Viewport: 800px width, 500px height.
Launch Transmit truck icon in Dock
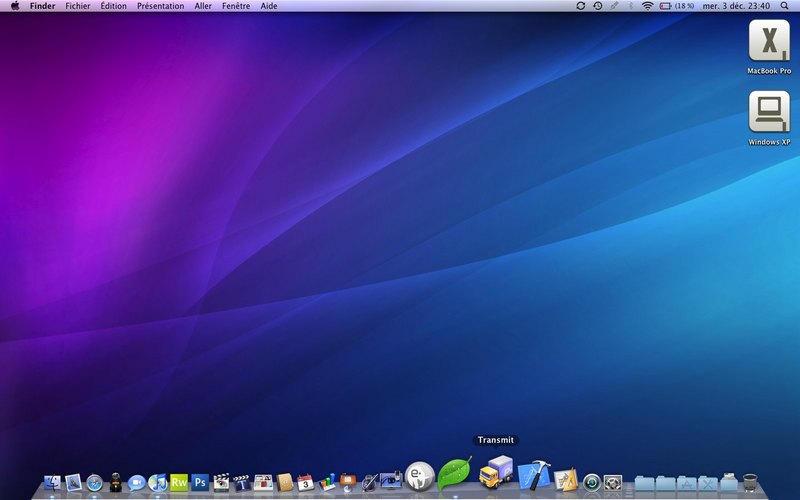click(496, 472)
